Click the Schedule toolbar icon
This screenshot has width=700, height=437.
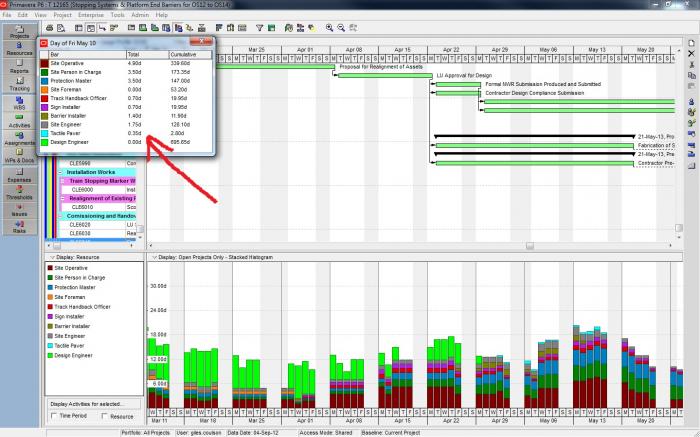(x=288, y=28)
